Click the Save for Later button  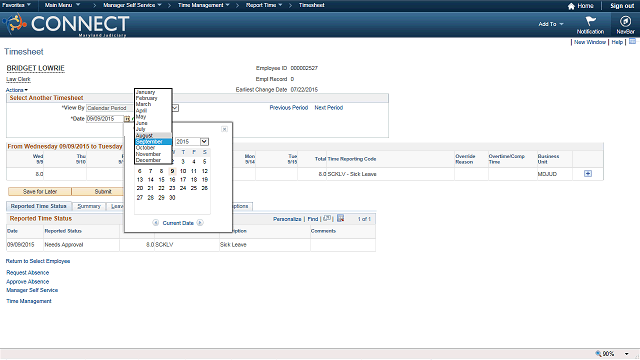[x=40, y=191]
